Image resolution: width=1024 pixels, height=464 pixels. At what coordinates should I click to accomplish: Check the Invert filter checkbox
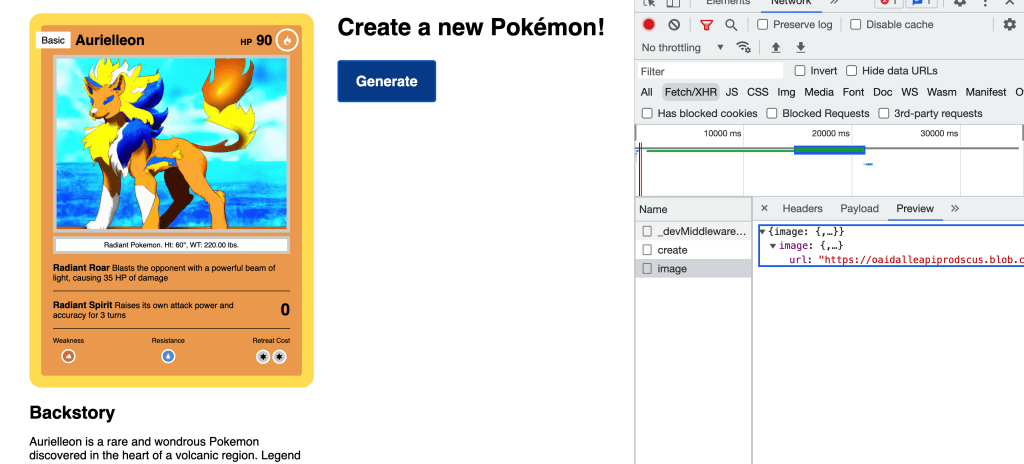(800, 71)
